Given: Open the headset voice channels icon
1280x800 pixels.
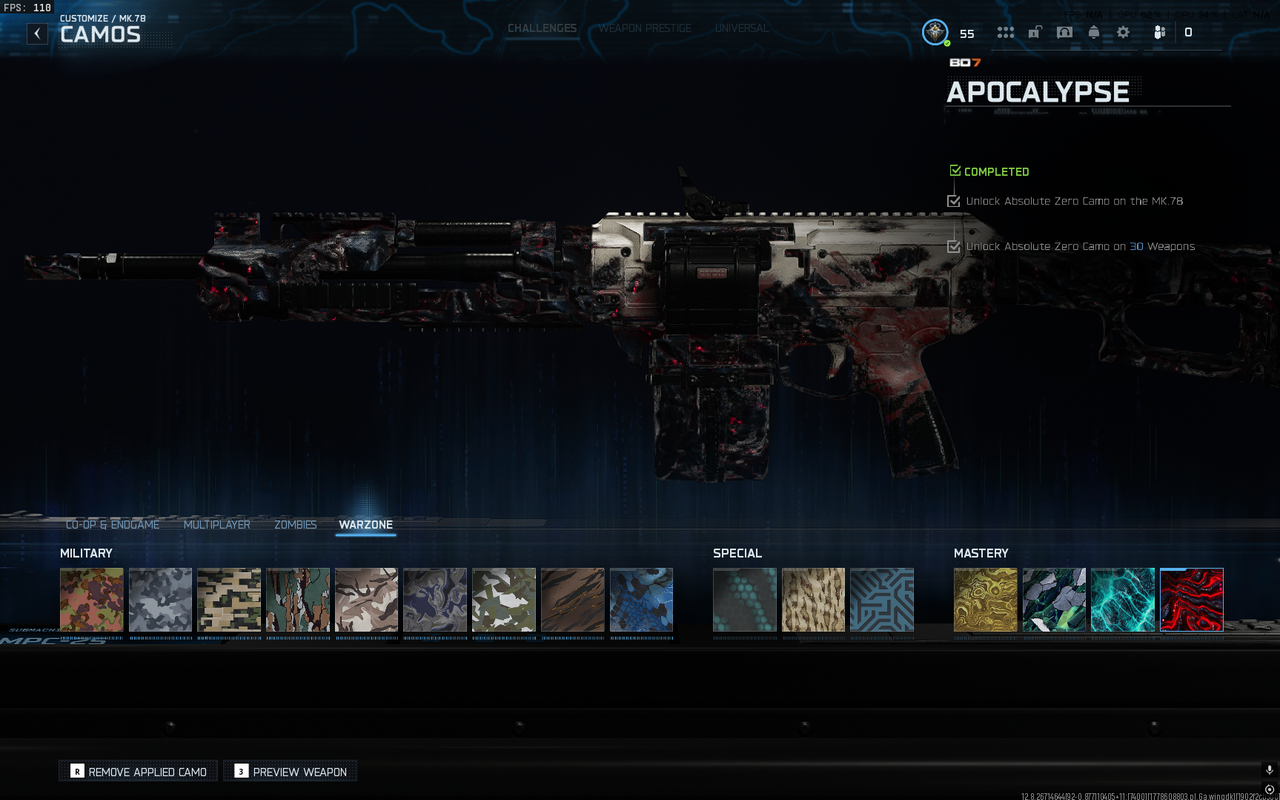Looking at the screenshot, I should (1064, 32).
